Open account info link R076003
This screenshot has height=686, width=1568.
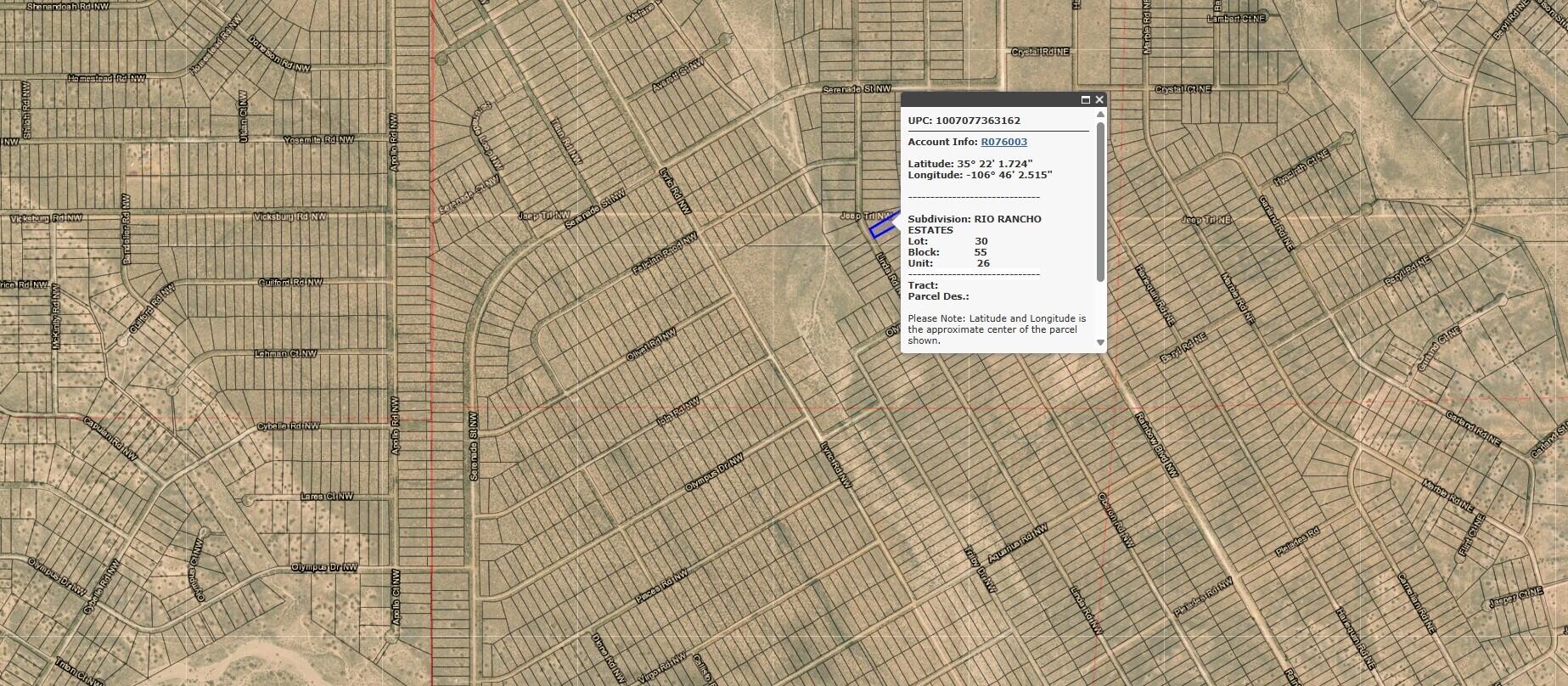pos(1003,142)
